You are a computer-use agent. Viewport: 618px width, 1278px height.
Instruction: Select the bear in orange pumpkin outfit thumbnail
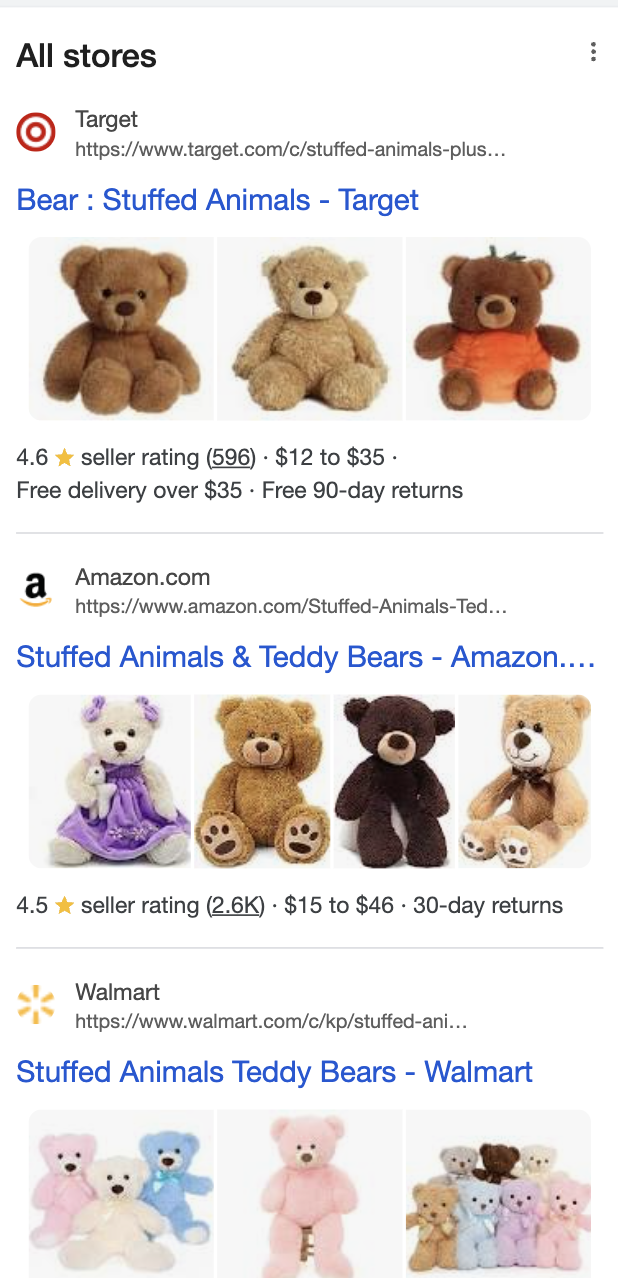(x=498, y=328)
